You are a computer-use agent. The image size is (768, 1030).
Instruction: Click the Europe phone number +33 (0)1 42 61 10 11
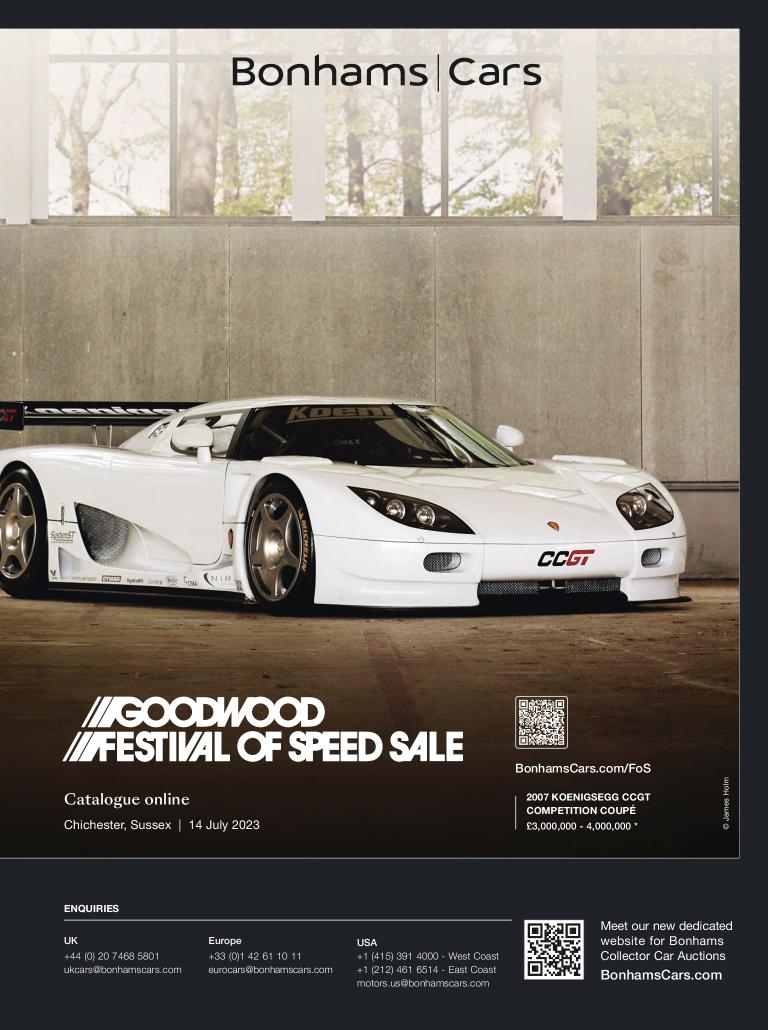click(255, 956)
